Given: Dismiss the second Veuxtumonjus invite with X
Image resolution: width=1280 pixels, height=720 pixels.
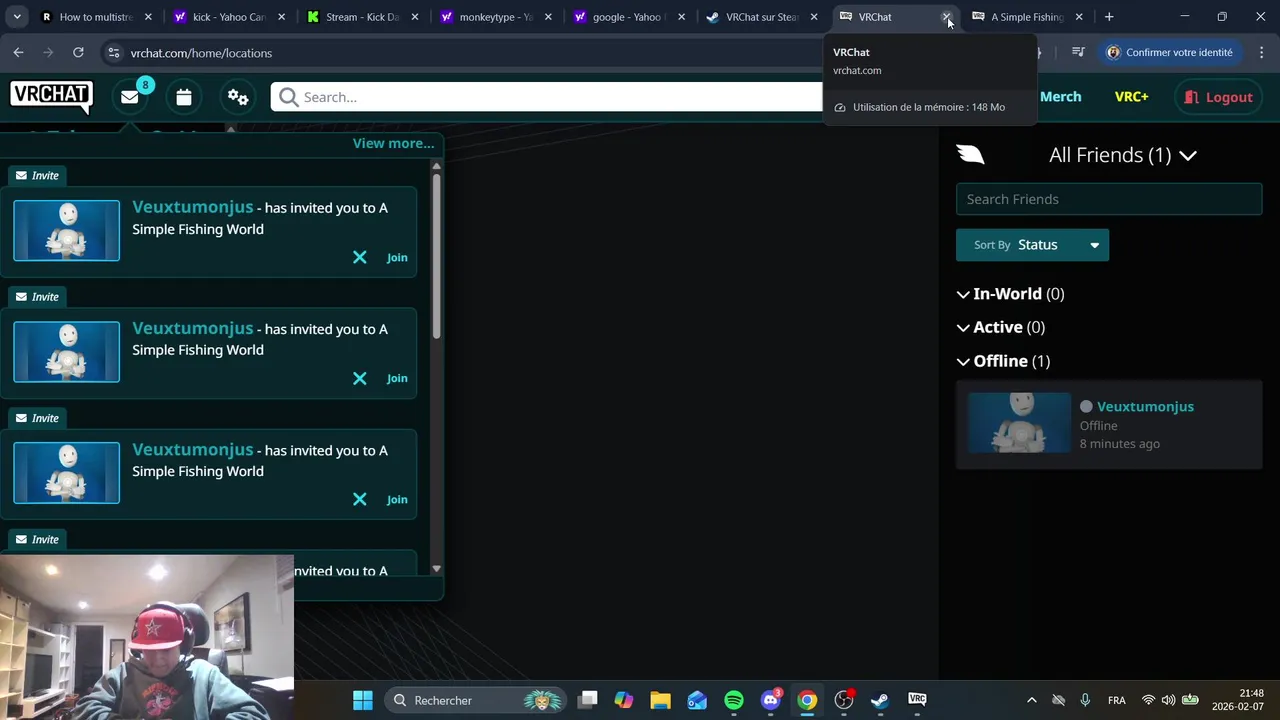Looking at the screenshot, I should pyautogui.click(x=360, y=378).
